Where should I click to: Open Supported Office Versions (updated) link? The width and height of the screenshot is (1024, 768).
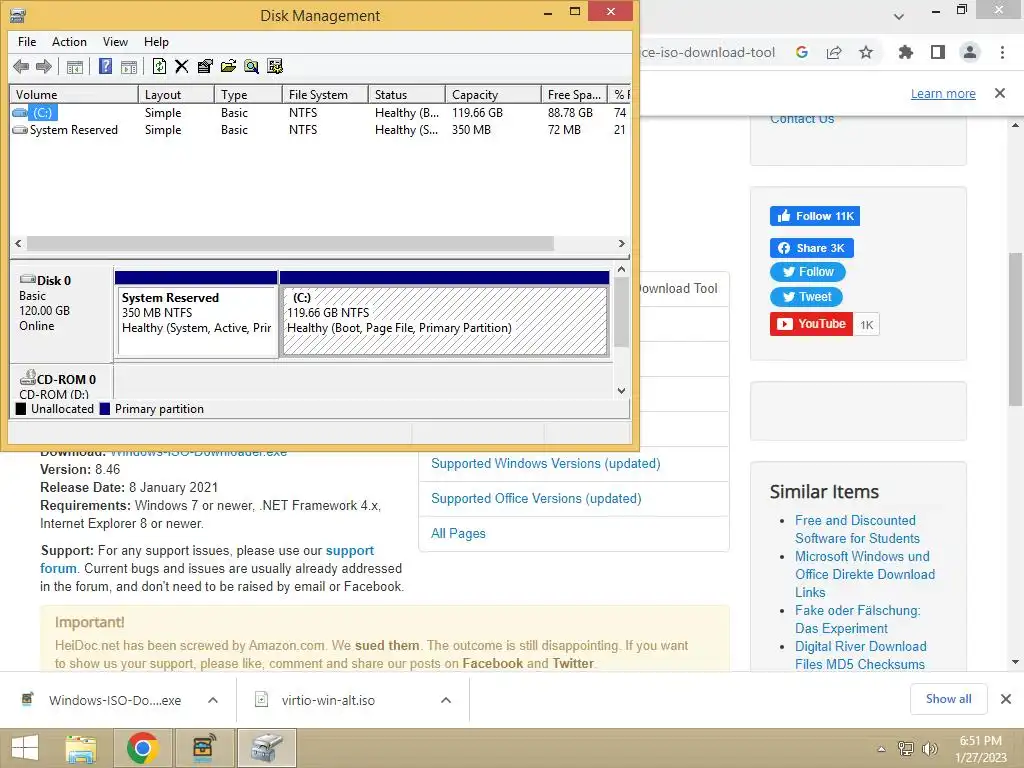(536, 499)
